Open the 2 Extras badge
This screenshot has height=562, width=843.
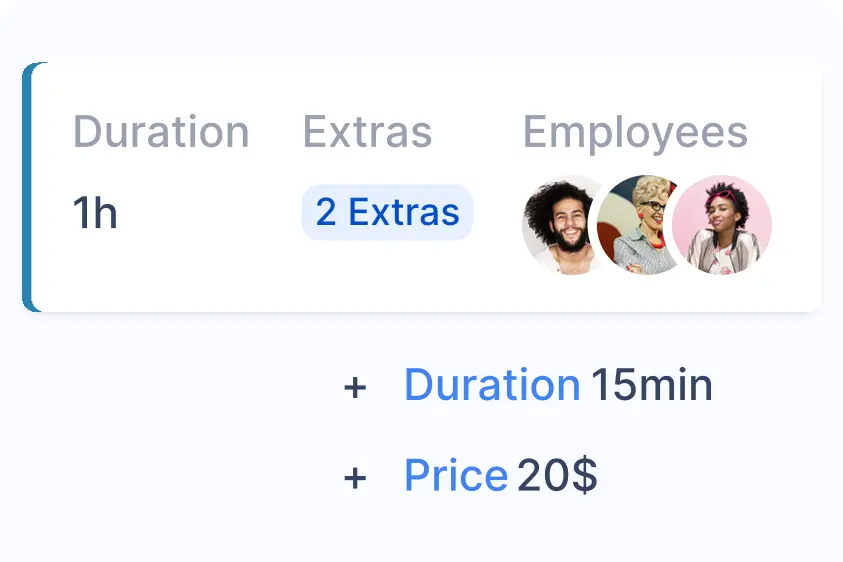coord(387,212)
